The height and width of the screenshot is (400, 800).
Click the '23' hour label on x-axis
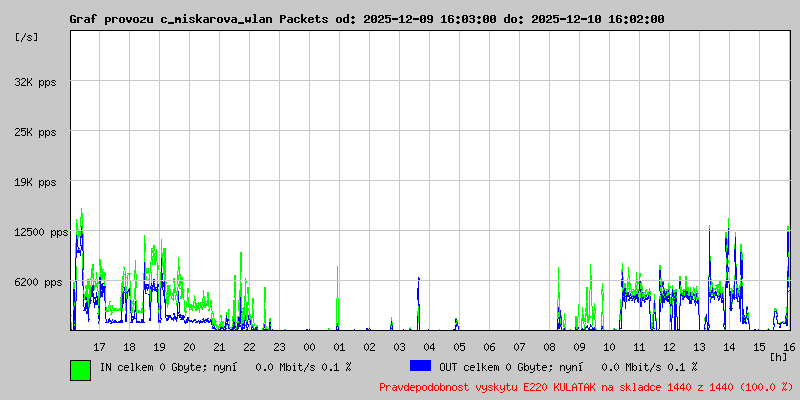coord(279,347)
